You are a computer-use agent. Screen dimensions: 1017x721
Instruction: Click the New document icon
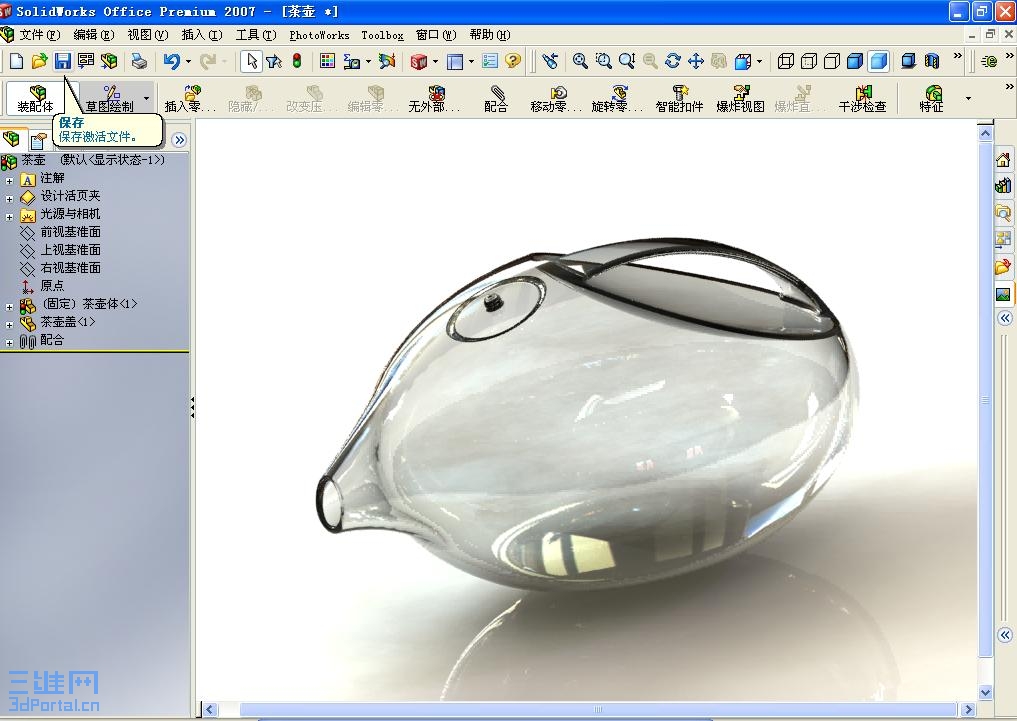[16, 61]
